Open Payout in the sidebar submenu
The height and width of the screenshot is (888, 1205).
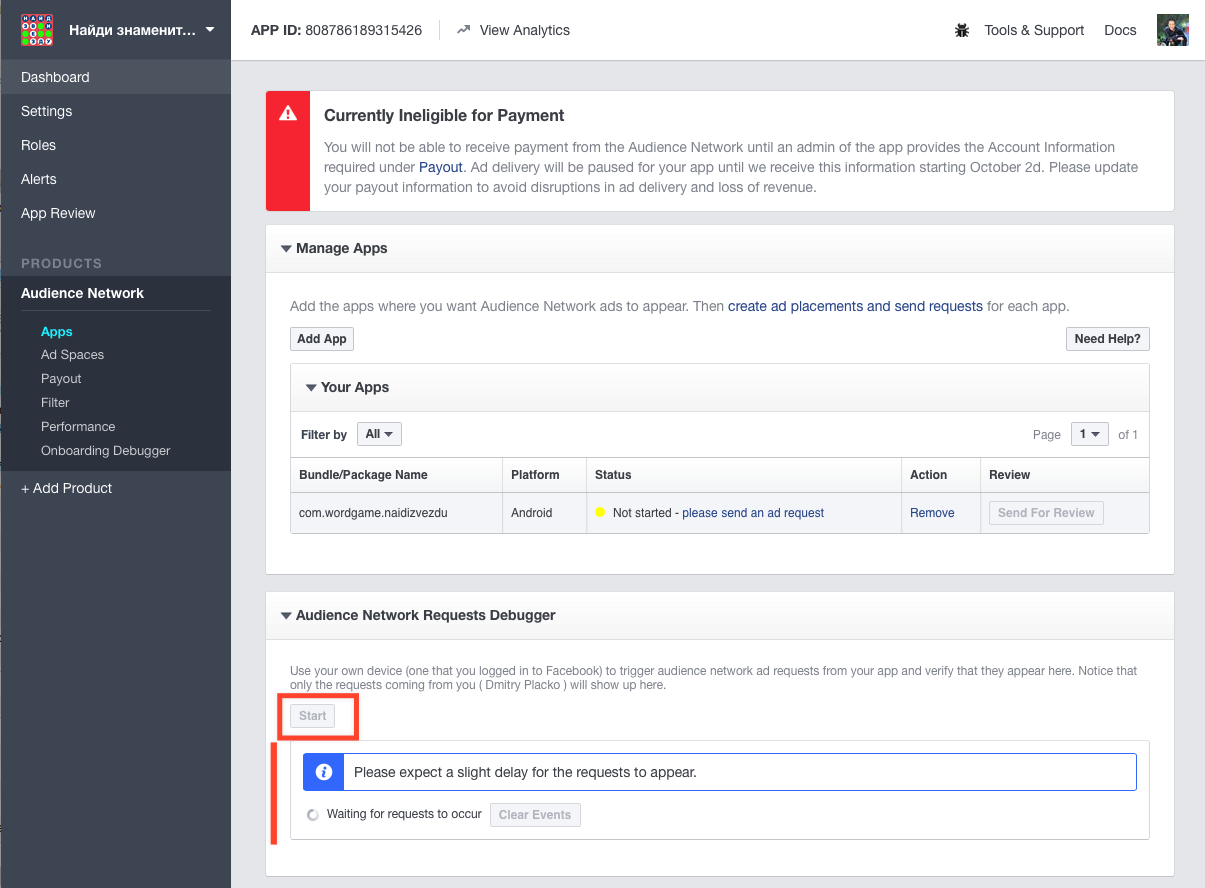tap(61, 379)
